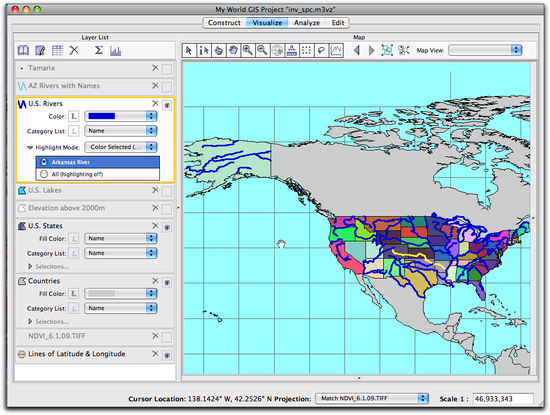Viewport: 550px width, 415px height.
Task: Select the zoom out magnifier tool
Action: (262, 51)
